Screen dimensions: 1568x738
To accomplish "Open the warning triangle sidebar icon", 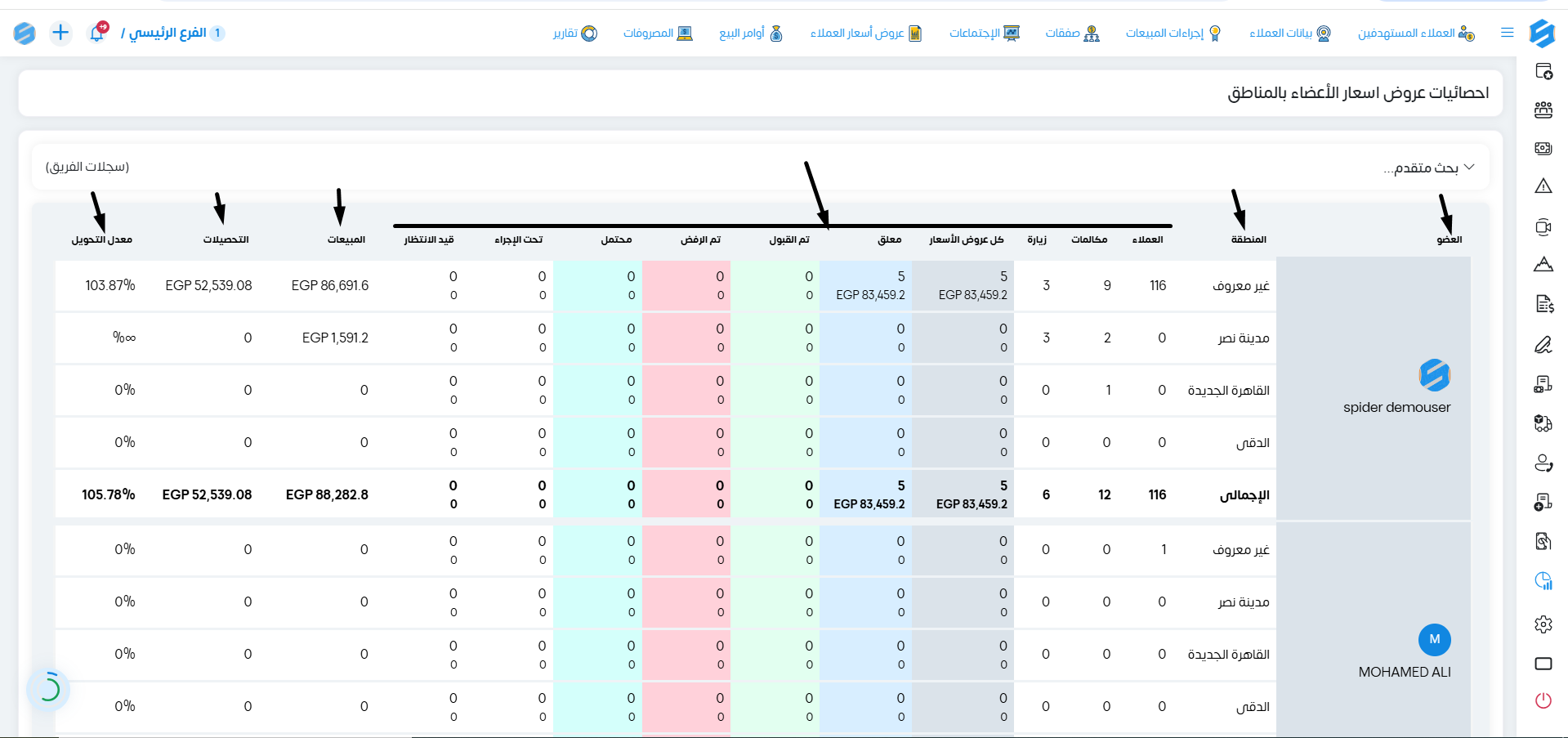I will tap(1543, 186).
